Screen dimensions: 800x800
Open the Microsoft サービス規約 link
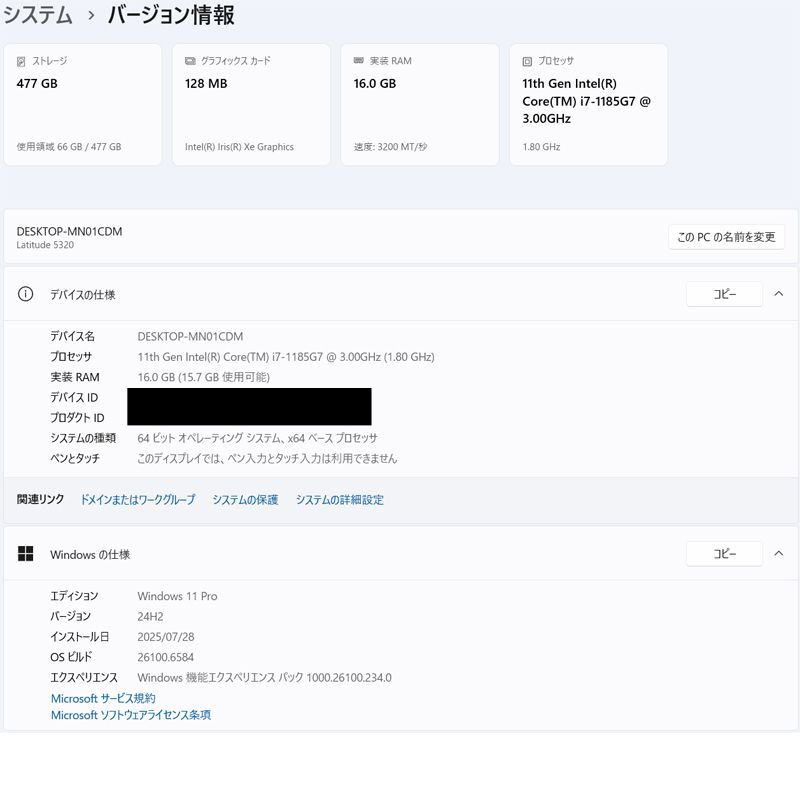(105, 698)
